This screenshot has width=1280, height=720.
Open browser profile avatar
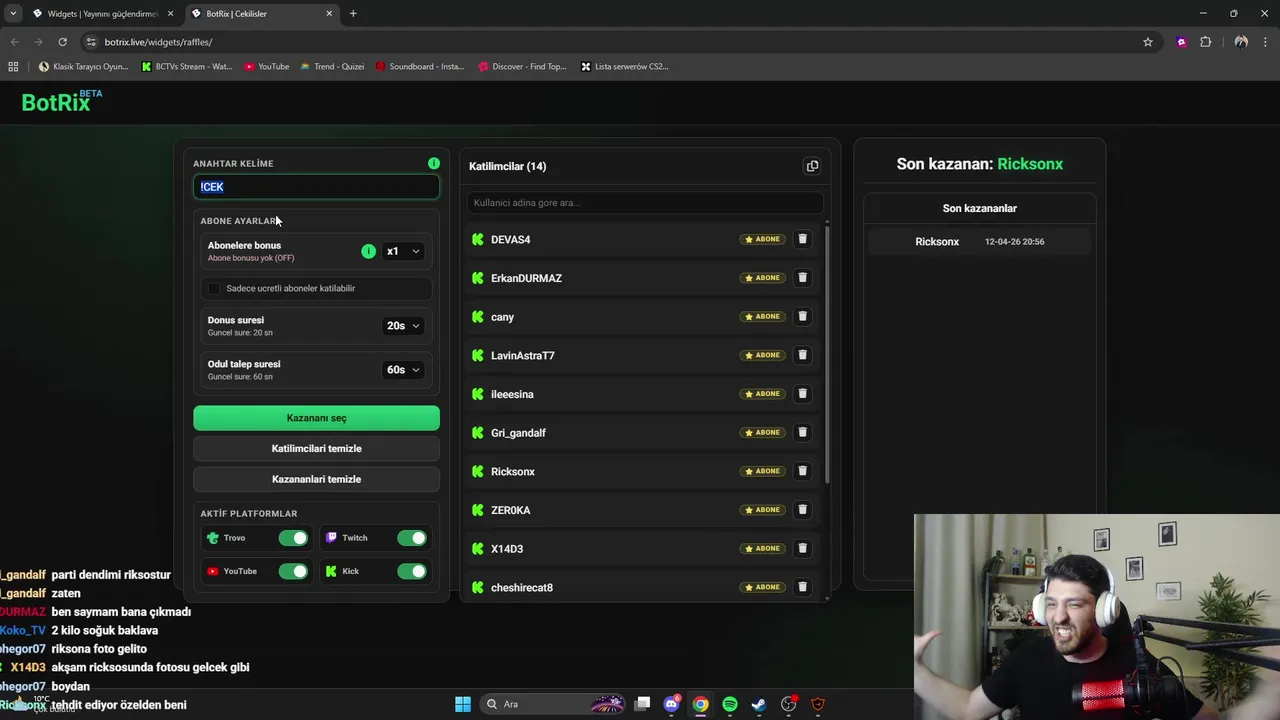click(1241, 42)
